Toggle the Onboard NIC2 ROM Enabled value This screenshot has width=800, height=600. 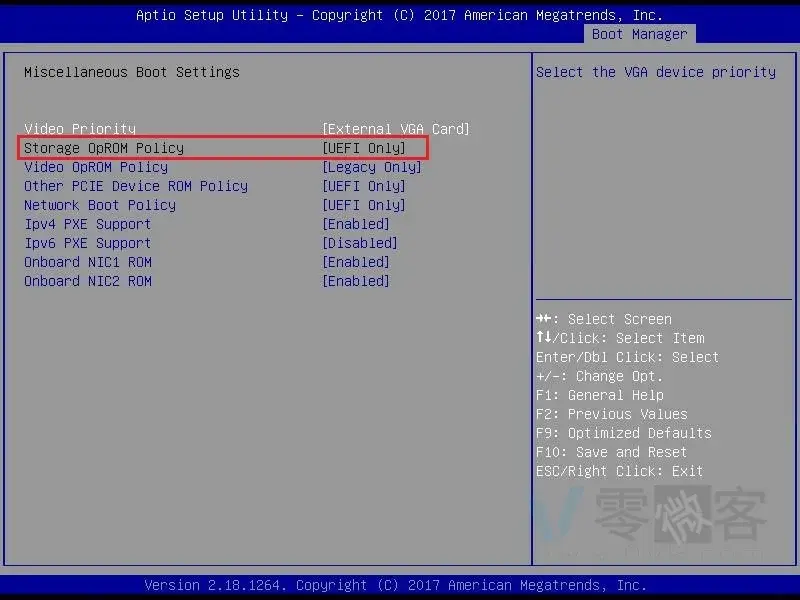click(x=355, y=281)
